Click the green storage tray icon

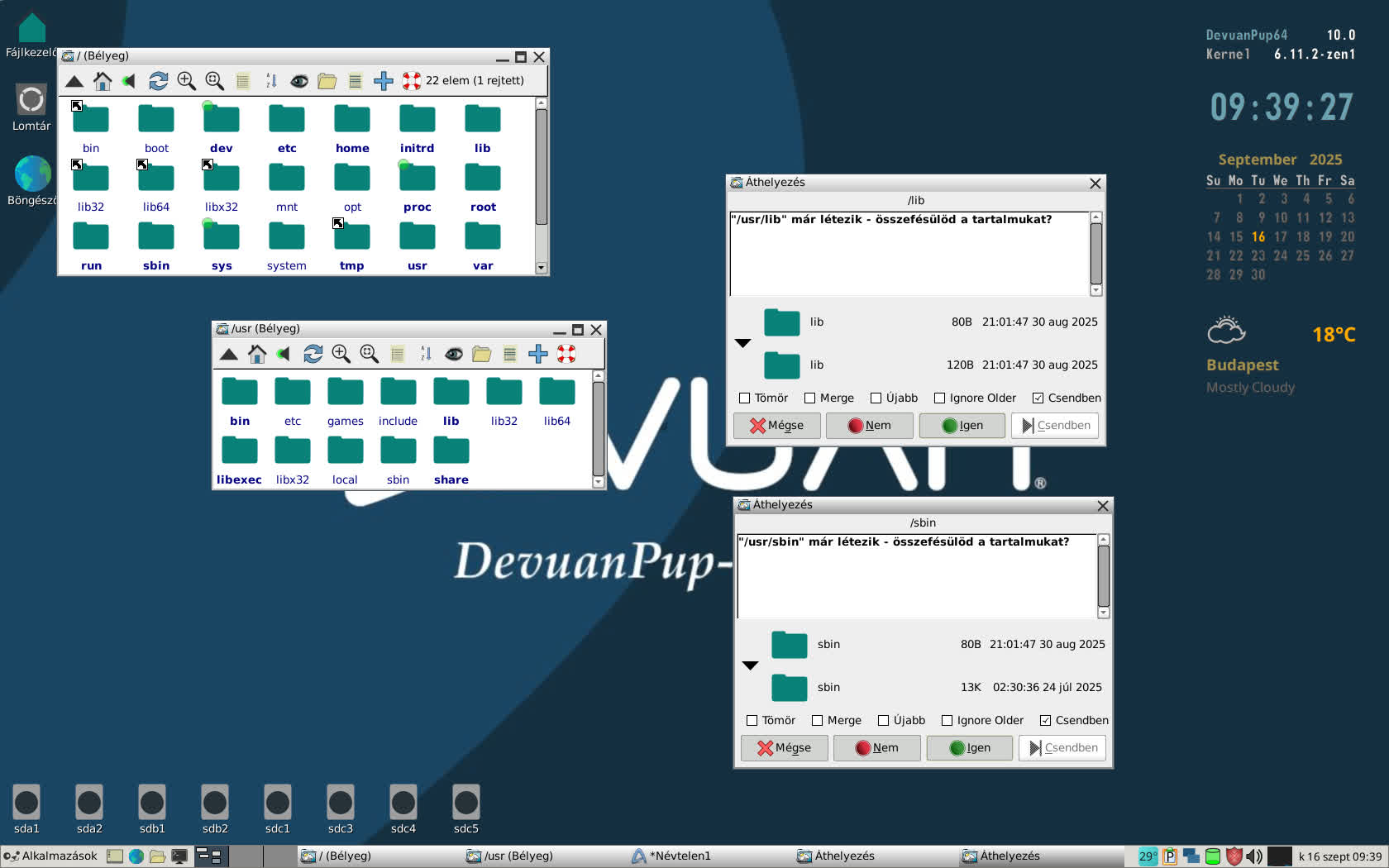pos(1213,856)
